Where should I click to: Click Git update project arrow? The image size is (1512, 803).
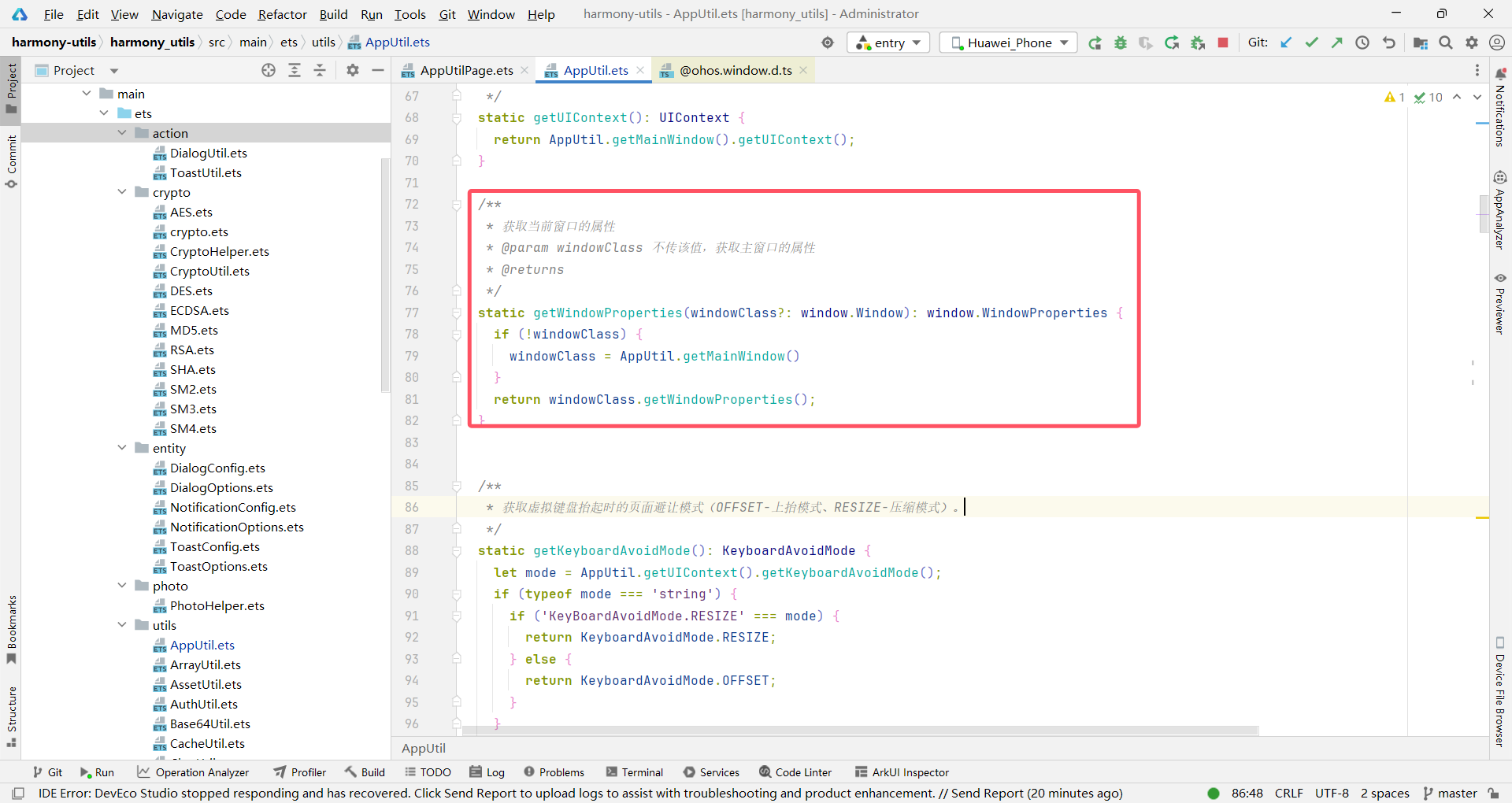(x=1286, y=43)
